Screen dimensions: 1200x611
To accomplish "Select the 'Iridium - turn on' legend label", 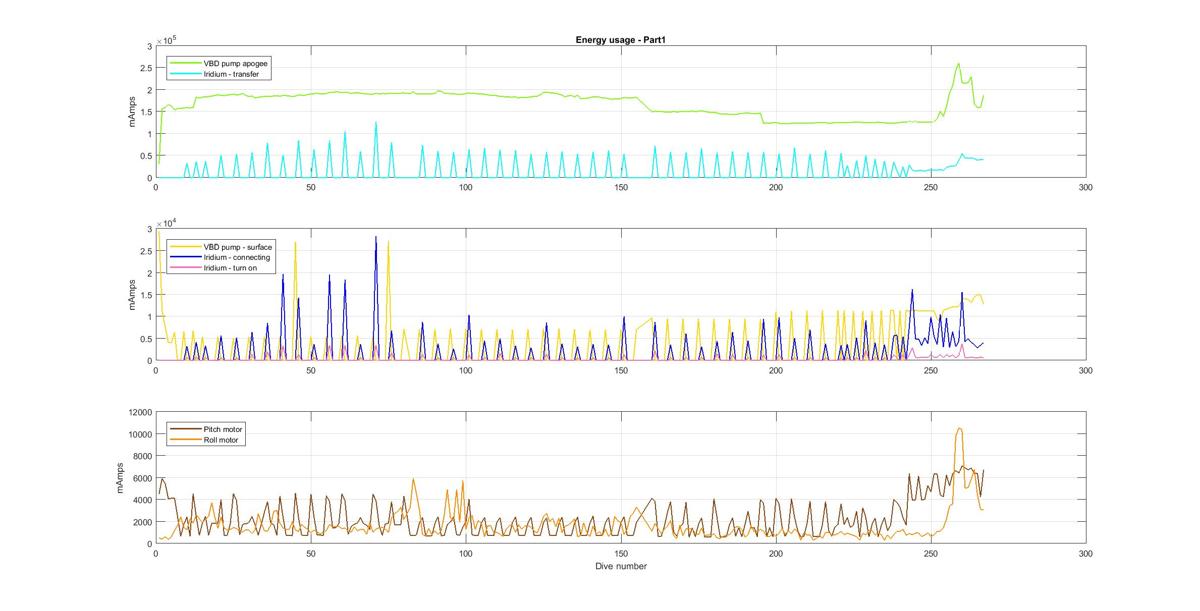I will click(232, 268).
